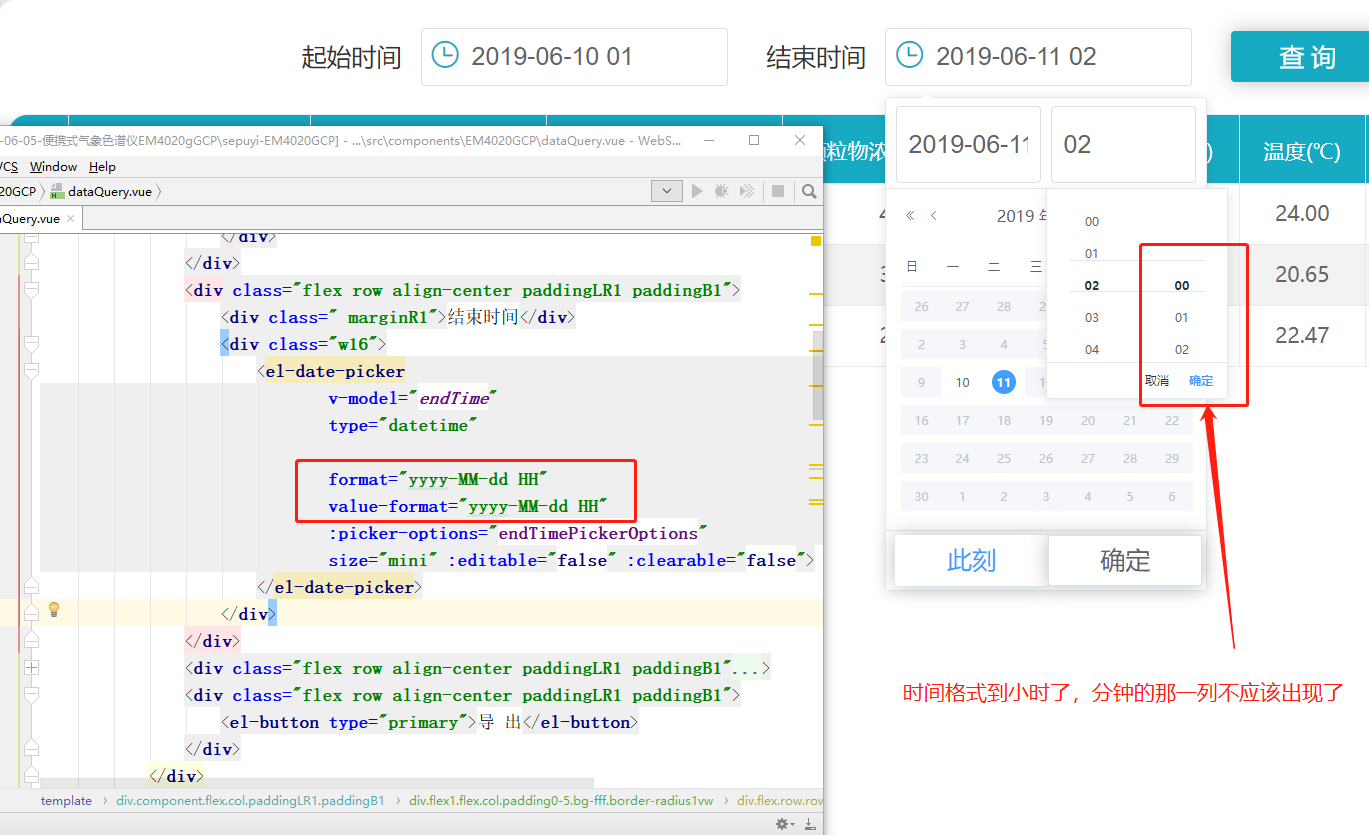
Task: Open the settings gear in the status bar
Action: pos(782,822)
